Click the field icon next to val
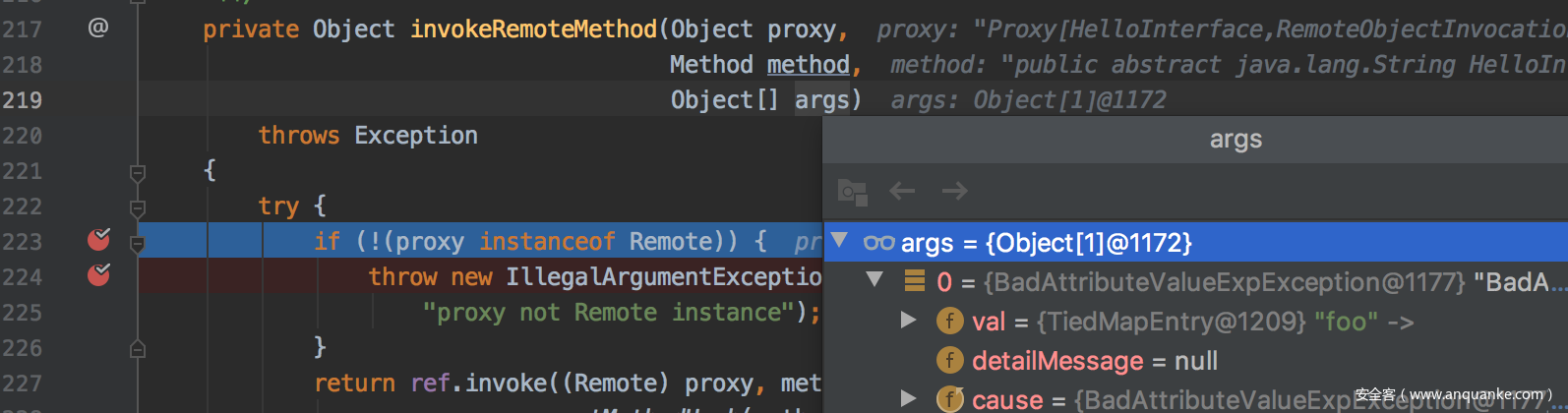This screenshot has width=1568, height=413. [x=949, y=322]
